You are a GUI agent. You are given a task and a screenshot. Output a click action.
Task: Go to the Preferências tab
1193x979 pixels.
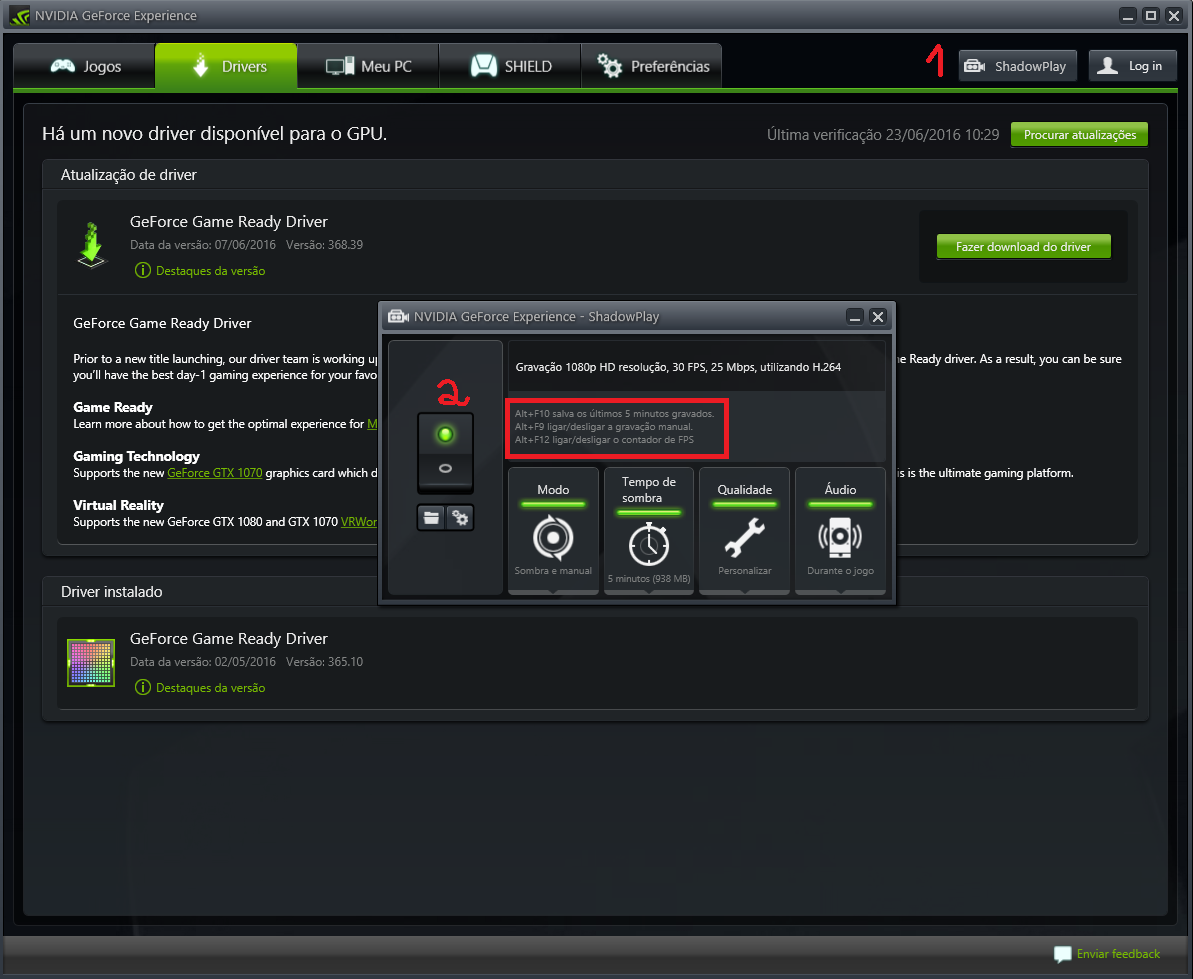(x=651, y=66)
